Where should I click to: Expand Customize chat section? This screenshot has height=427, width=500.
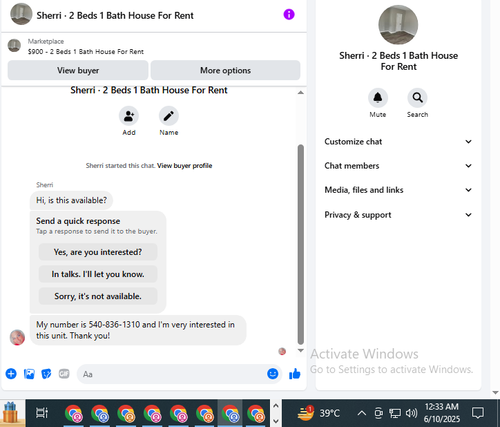(x=398, y=142)
